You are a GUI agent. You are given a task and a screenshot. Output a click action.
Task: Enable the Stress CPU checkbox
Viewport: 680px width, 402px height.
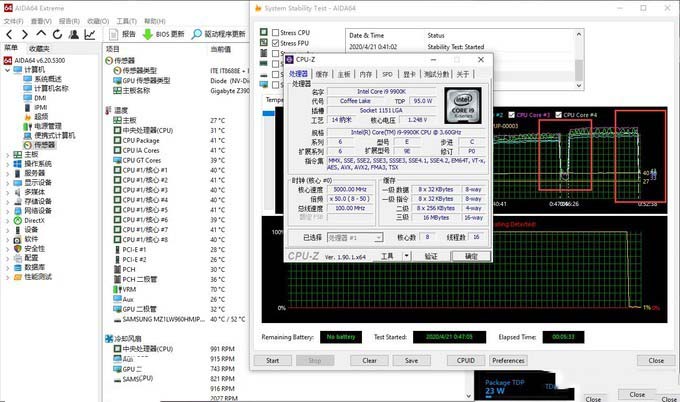pyautogui.click(x=275, y=33)
